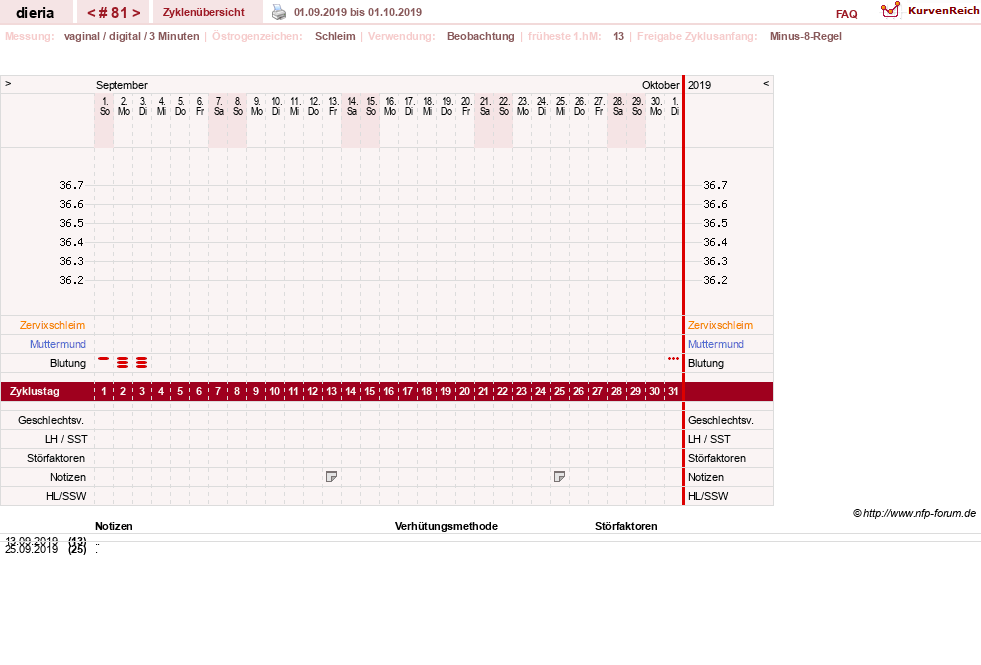Click the Zyklustag label
The width and height of the screenshot is (981, 665).
click(35, 392)
